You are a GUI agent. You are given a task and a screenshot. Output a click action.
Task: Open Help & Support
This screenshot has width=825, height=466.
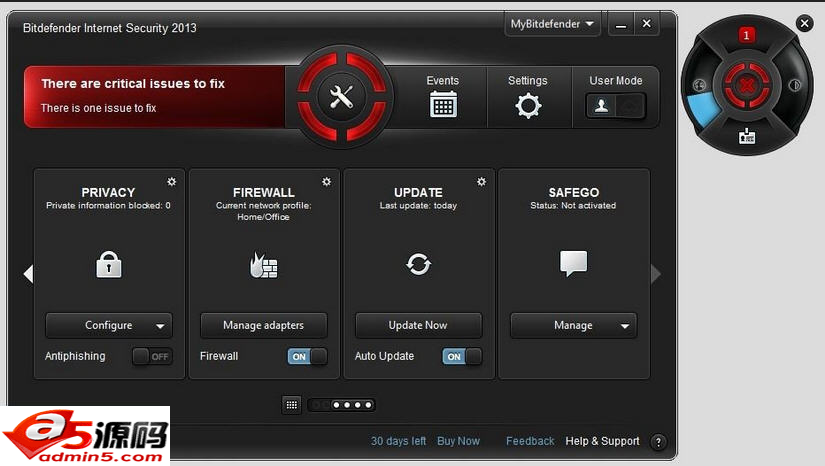[602, 441]
